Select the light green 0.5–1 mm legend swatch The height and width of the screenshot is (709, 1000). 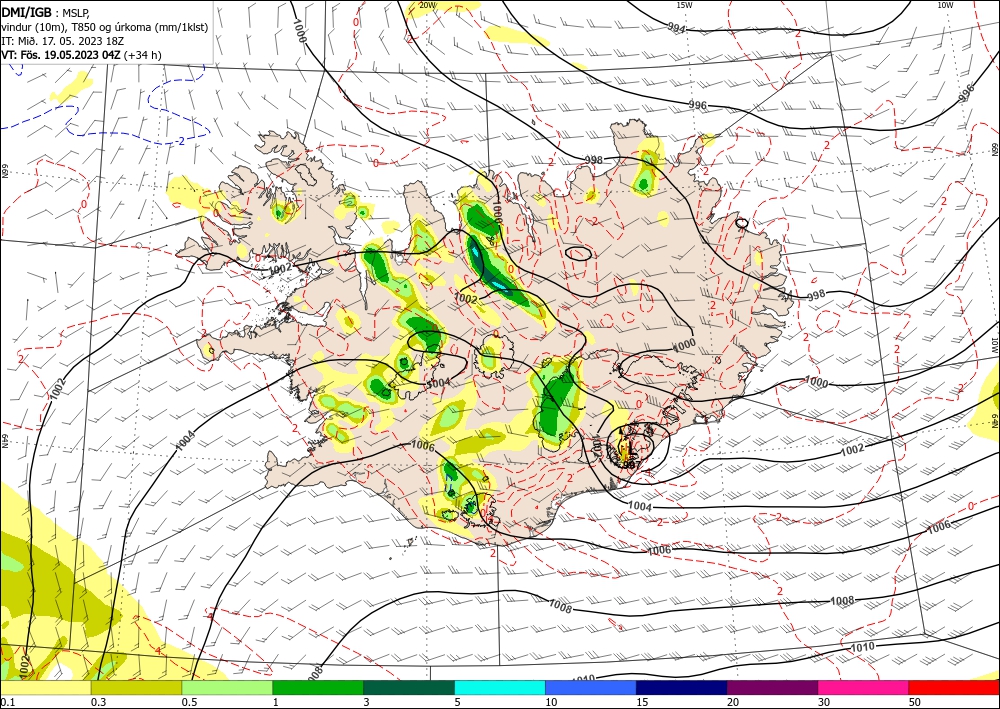point(227,687)
